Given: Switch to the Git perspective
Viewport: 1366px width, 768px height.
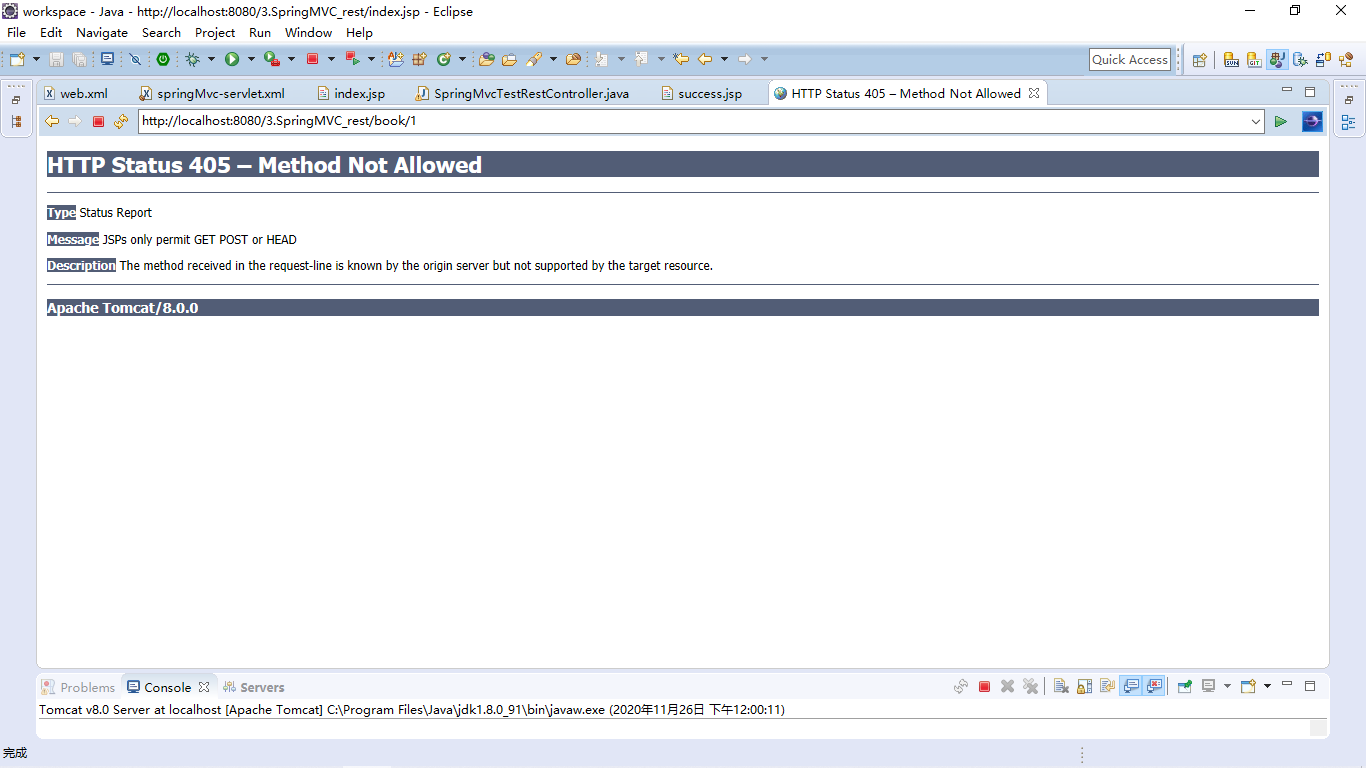Looking at the screenshot, I should pyautogui.click(x=1254, y=60).
